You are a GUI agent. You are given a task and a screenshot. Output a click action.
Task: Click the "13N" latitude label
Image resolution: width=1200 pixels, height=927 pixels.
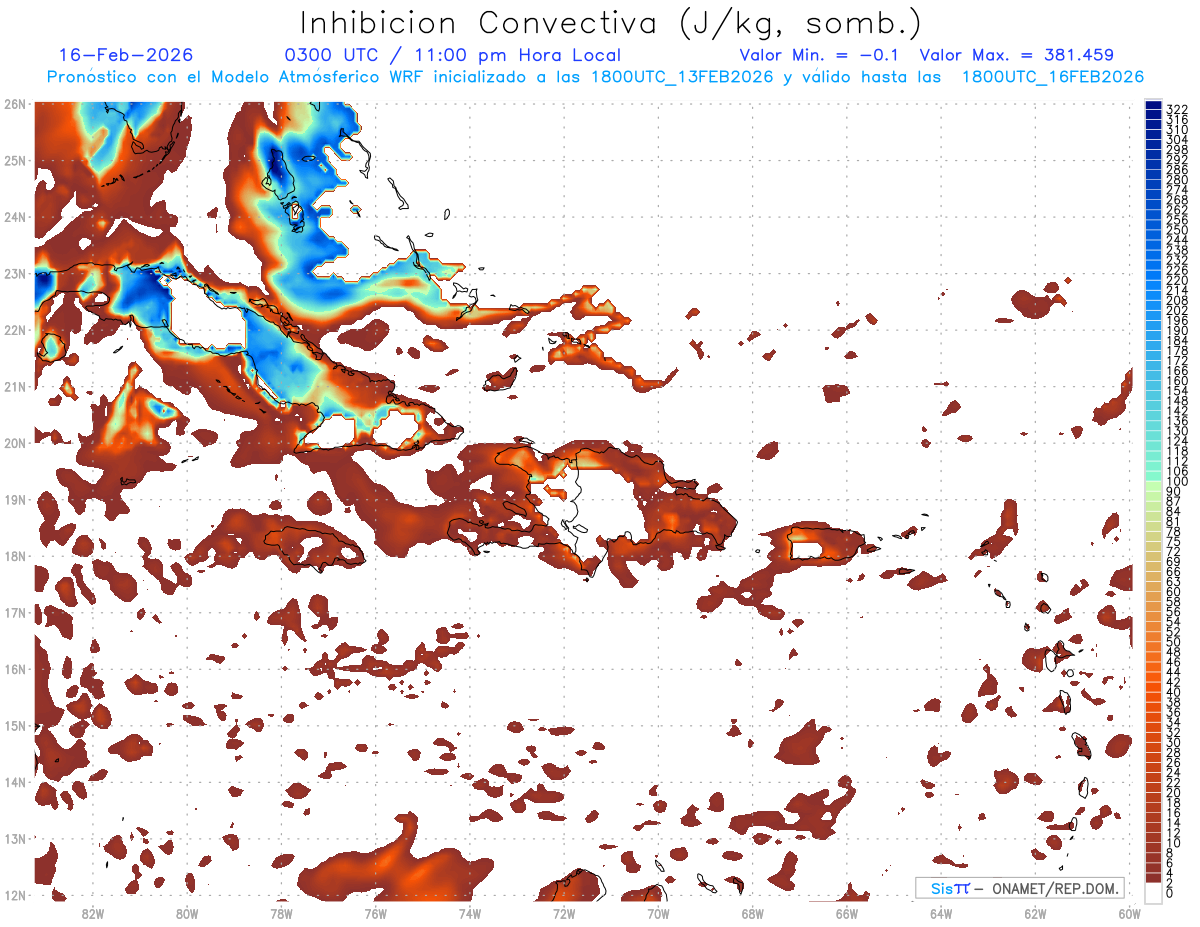click(14, 838)
